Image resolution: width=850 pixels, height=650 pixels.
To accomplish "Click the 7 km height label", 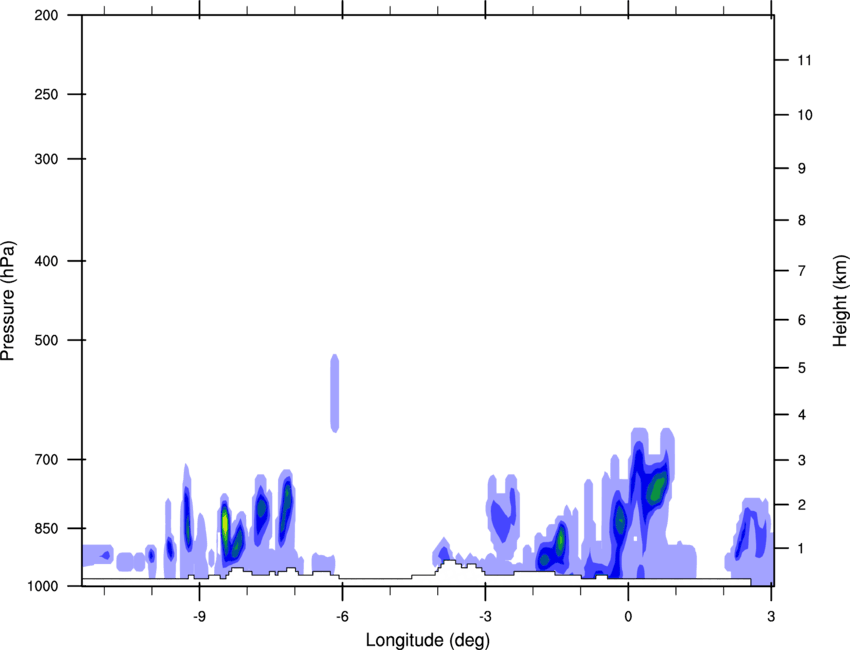I will (x=802, y=270).
